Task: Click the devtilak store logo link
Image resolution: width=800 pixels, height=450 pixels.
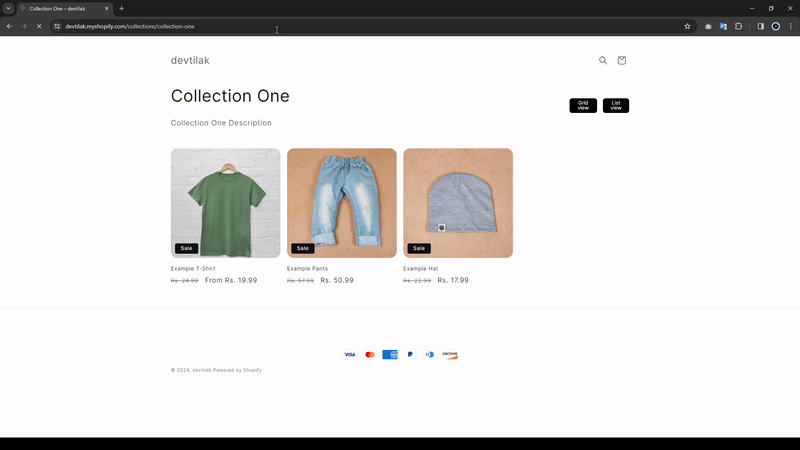Action: click(190, 61)
